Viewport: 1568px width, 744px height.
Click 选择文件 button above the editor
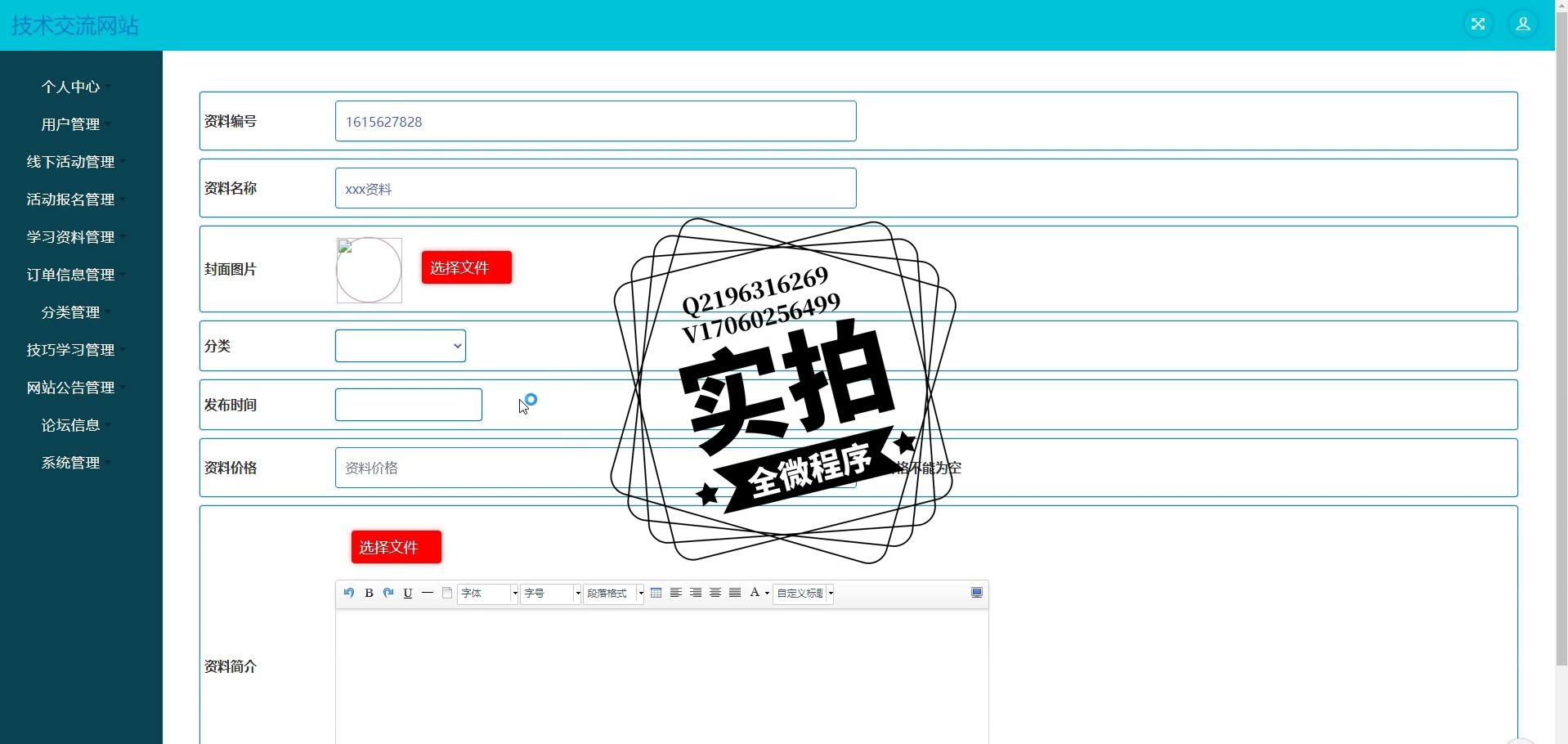(x=396, y=547)
